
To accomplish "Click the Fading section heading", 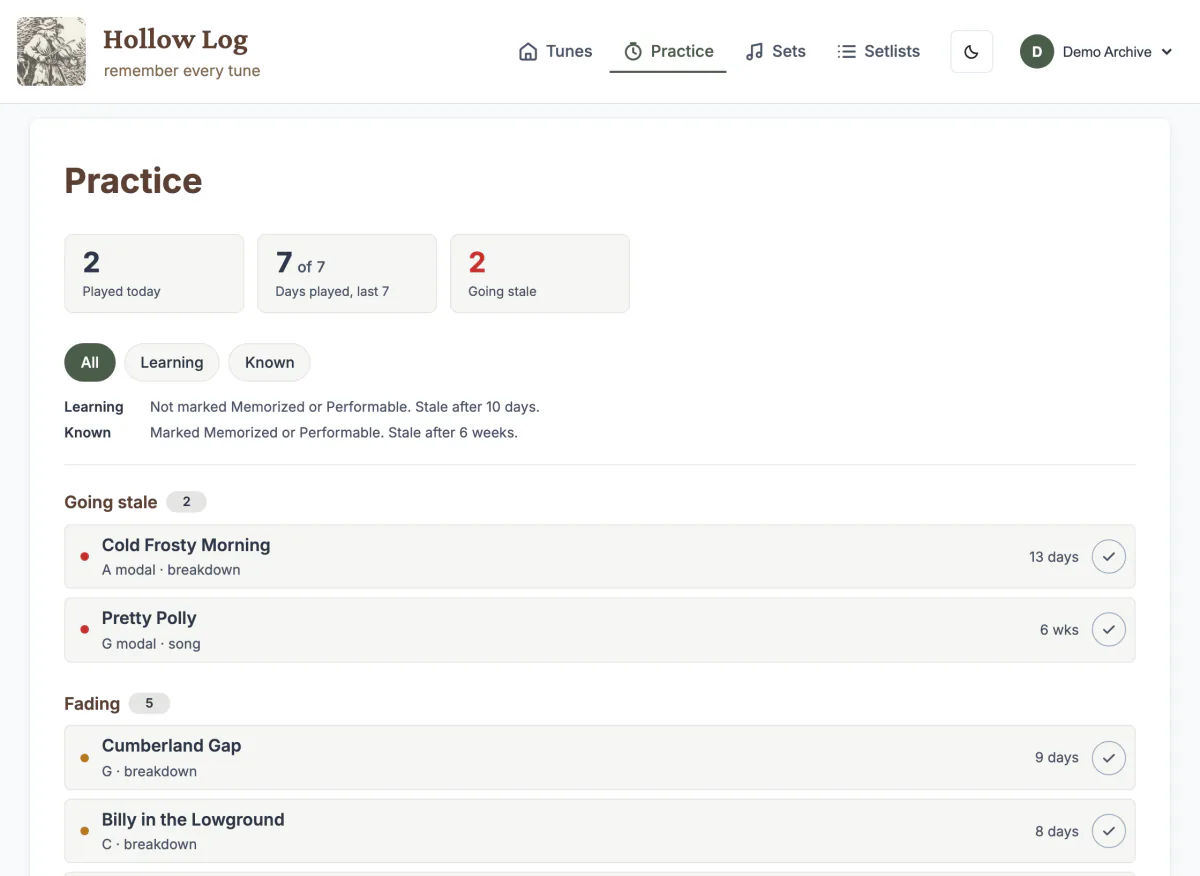I will [92, 704].
